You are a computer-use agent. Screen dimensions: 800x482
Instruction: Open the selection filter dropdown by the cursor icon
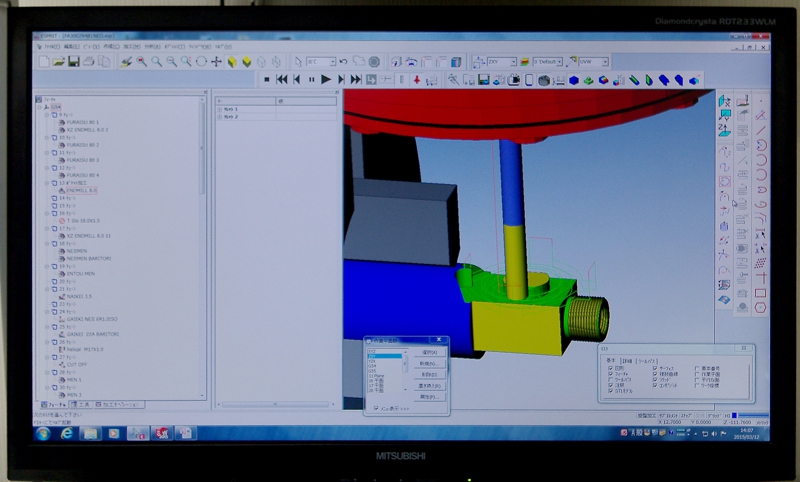tap(333, 62)
